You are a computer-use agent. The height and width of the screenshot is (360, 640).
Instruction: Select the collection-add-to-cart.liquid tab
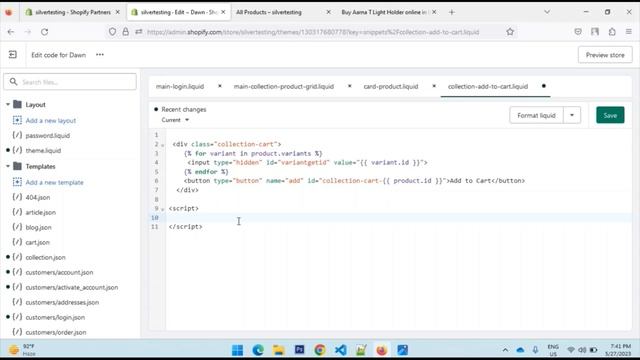point(488,87)
